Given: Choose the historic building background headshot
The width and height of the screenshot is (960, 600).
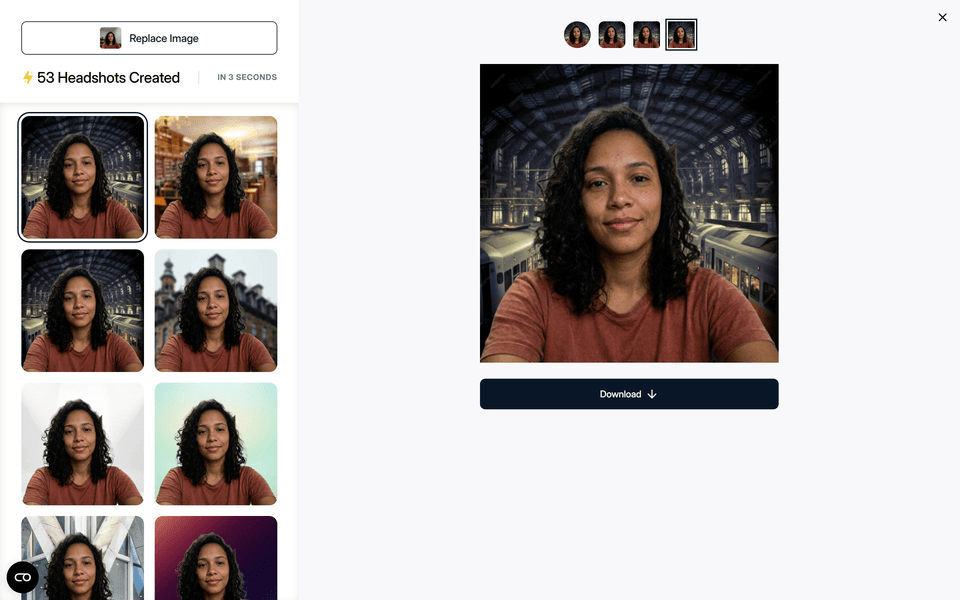Looking at the screenshot, I should point(216,310).
